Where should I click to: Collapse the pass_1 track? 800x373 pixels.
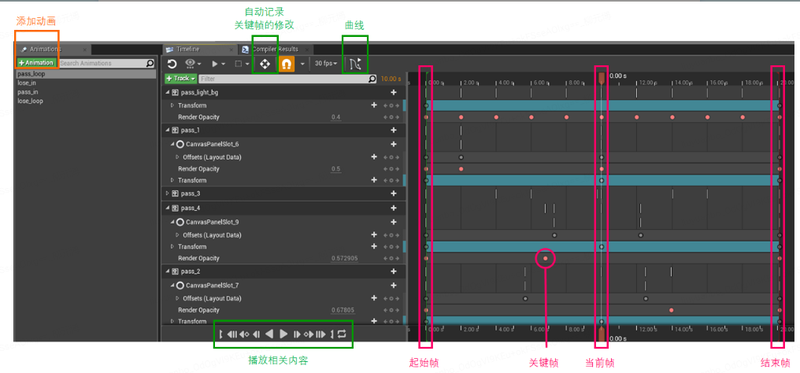[167, 130]
